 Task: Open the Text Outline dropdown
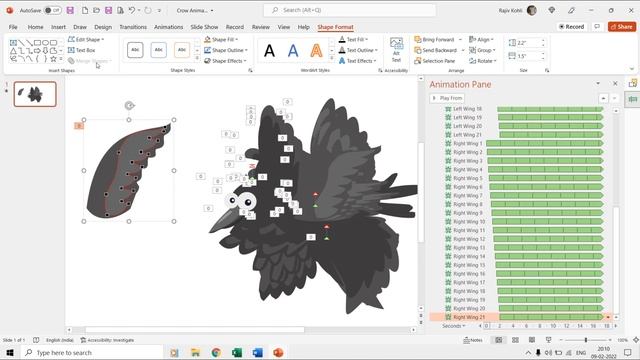point(358,50)
